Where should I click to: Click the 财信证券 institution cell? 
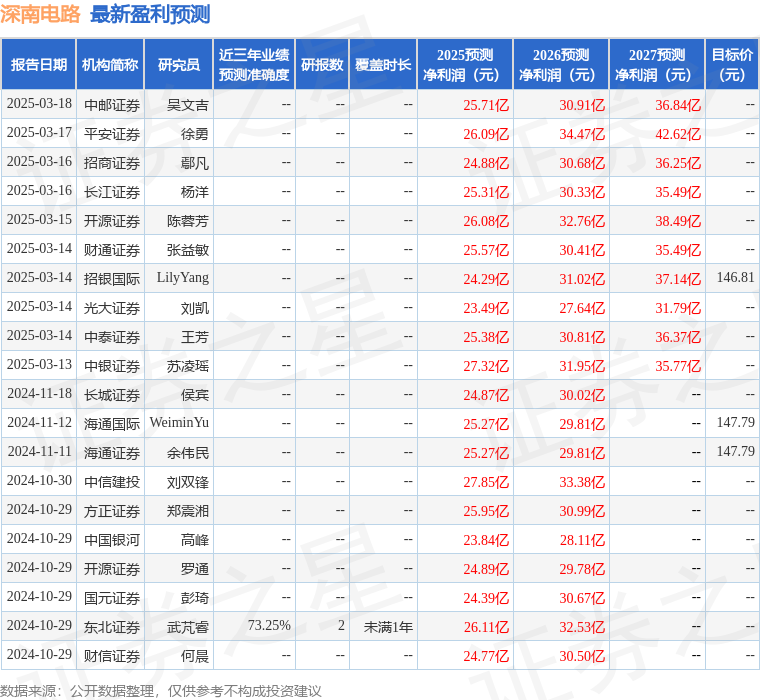click(x=112, y=656)
